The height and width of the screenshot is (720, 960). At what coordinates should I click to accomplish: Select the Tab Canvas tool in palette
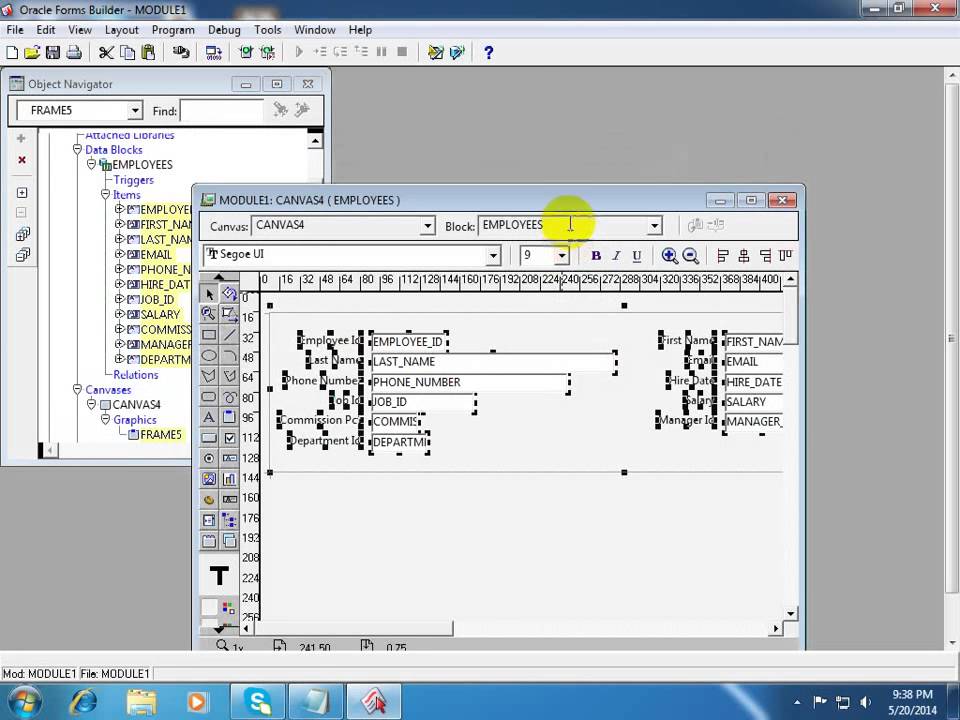[x=209, y=541]
